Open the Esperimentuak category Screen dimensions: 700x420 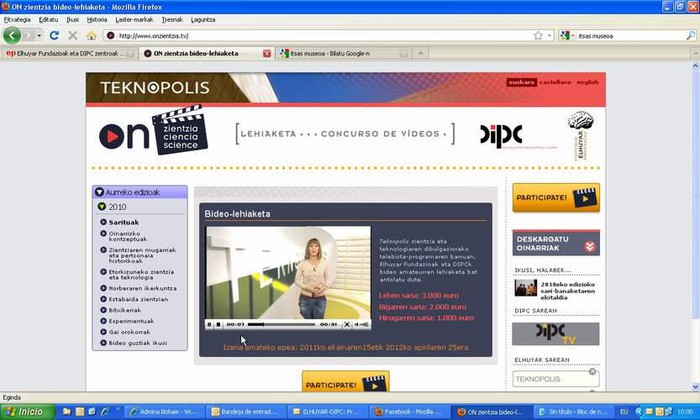point(131,321)
